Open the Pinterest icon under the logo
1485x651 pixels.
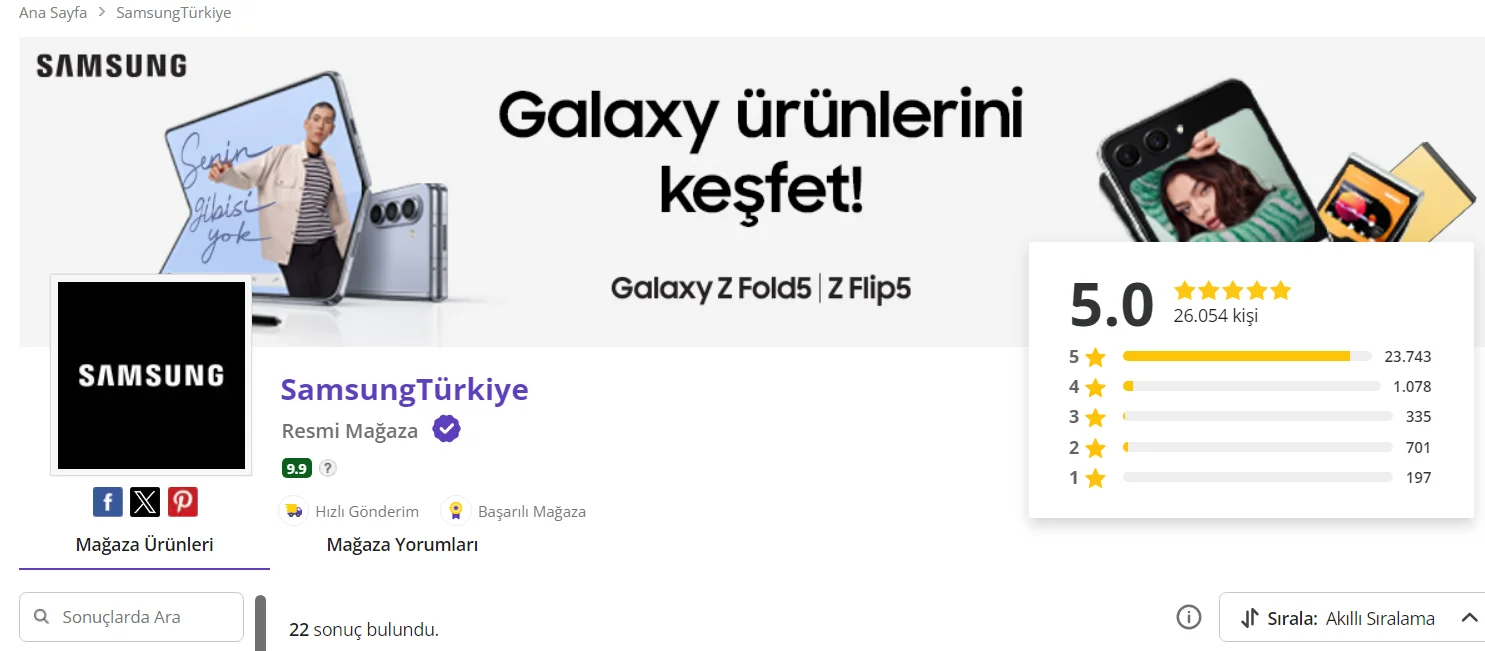[x=182, y=501]
